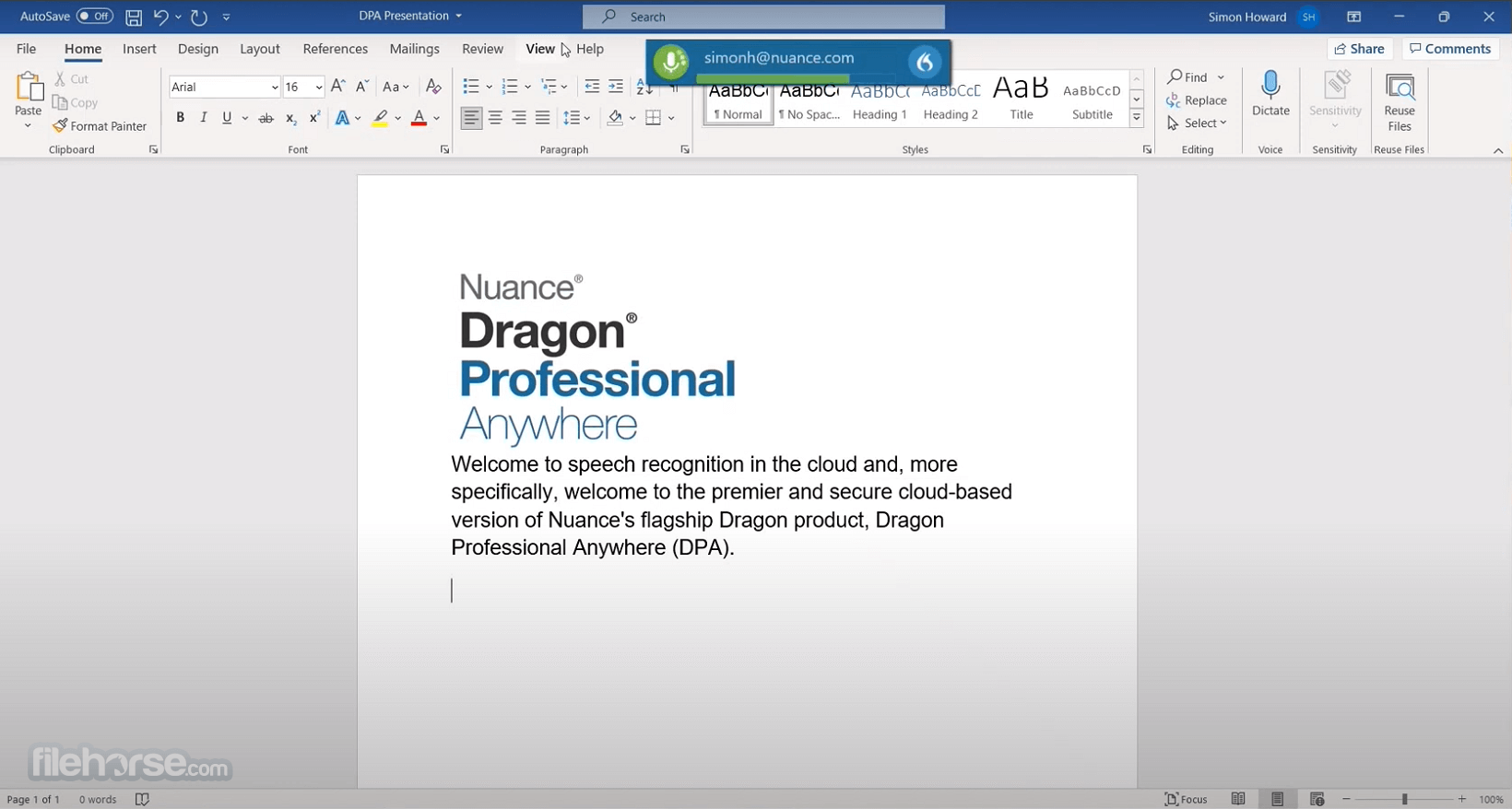Switch to the Design tab

198,49
